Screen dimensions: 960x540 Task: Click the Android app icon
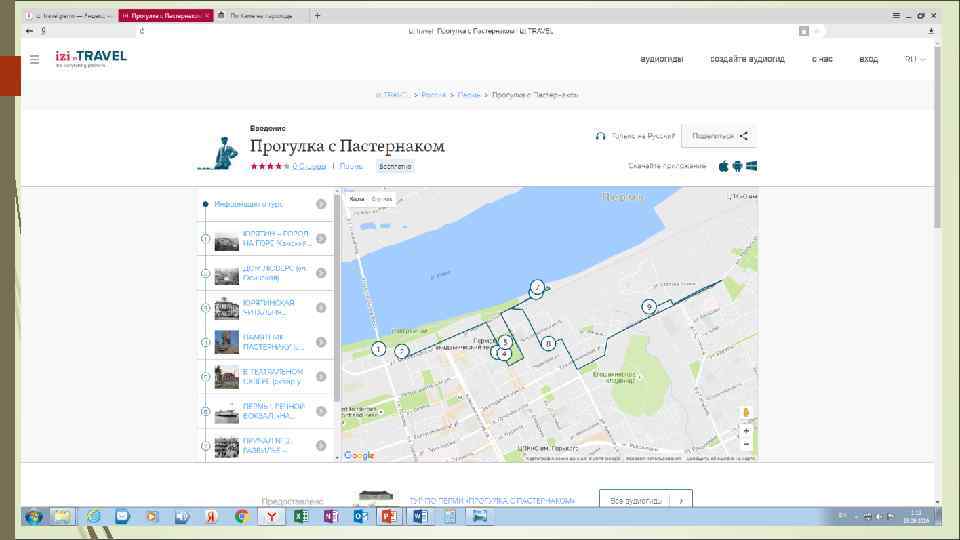click(737, 166)
